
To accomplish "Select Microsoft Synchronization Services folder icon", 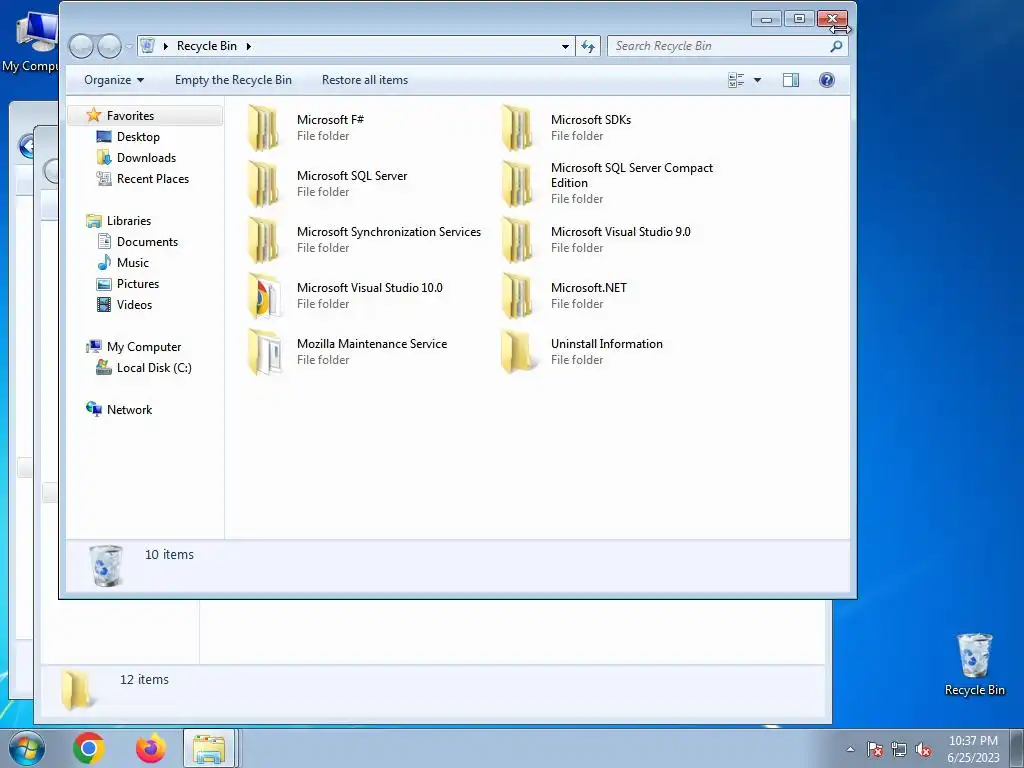I will pos(264,240).
